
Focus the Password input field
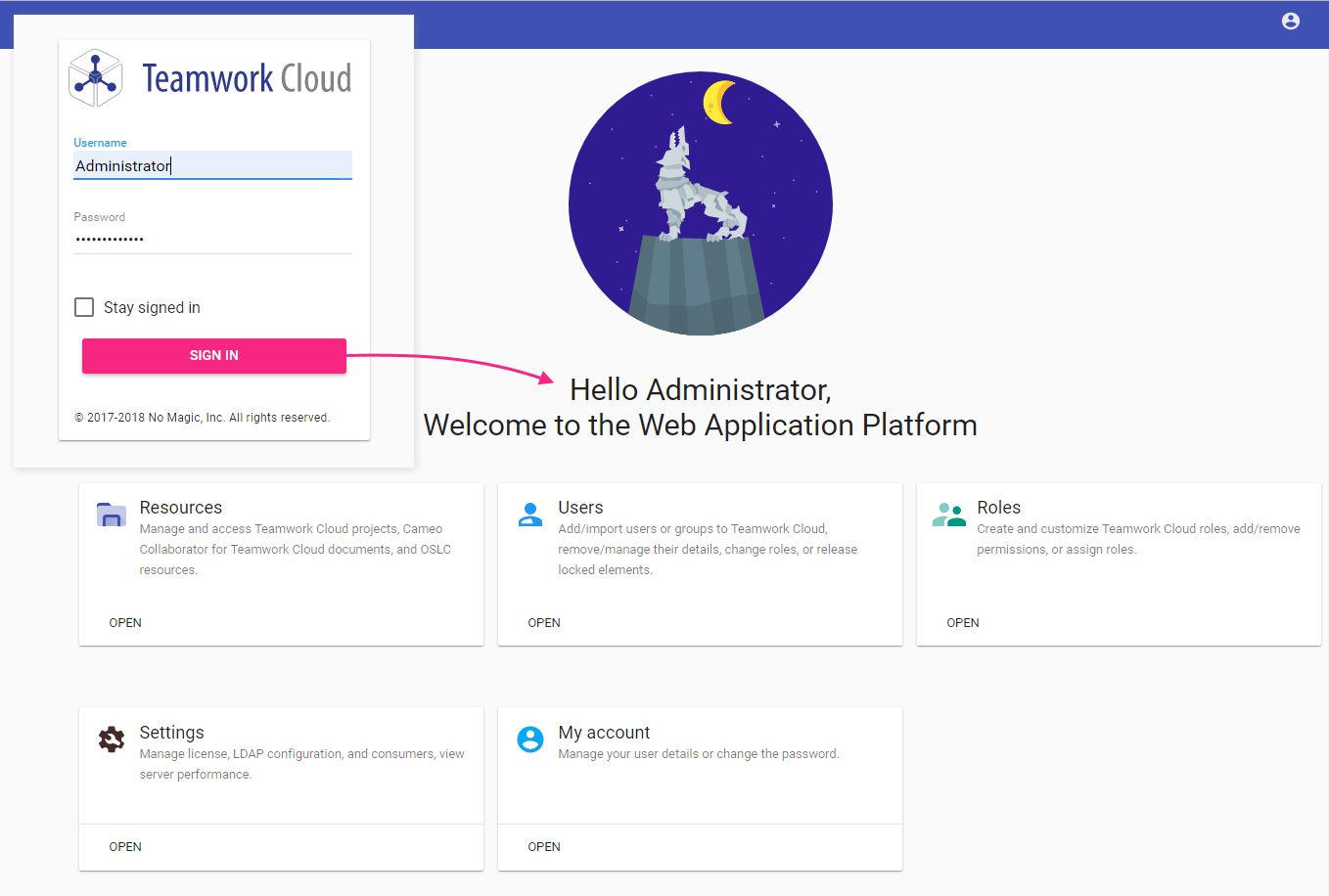tap(212, 239)
